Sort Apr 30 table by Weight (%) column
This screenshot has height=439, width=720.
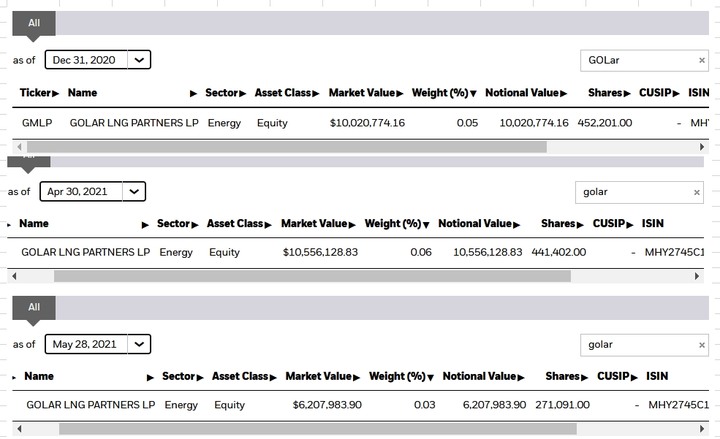tap(397, 224)
